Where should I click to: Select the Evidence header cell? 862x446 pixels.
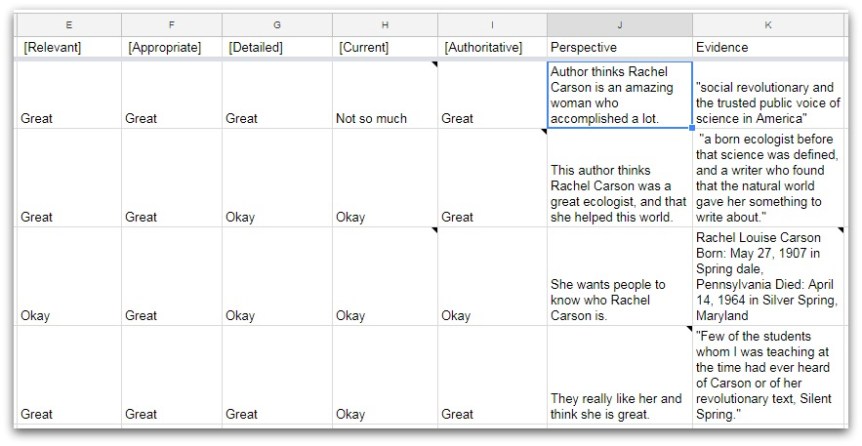click(x=768, y=47)
